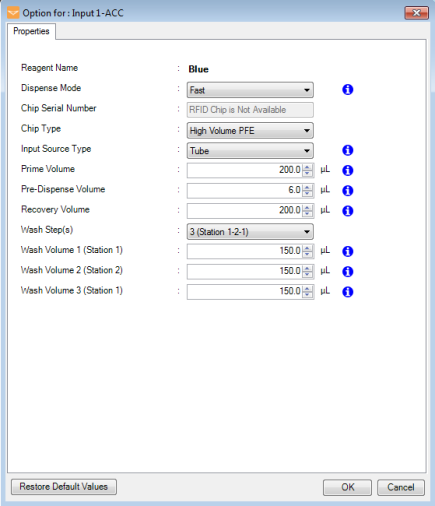Select the Properties tab

coord(31,31)
